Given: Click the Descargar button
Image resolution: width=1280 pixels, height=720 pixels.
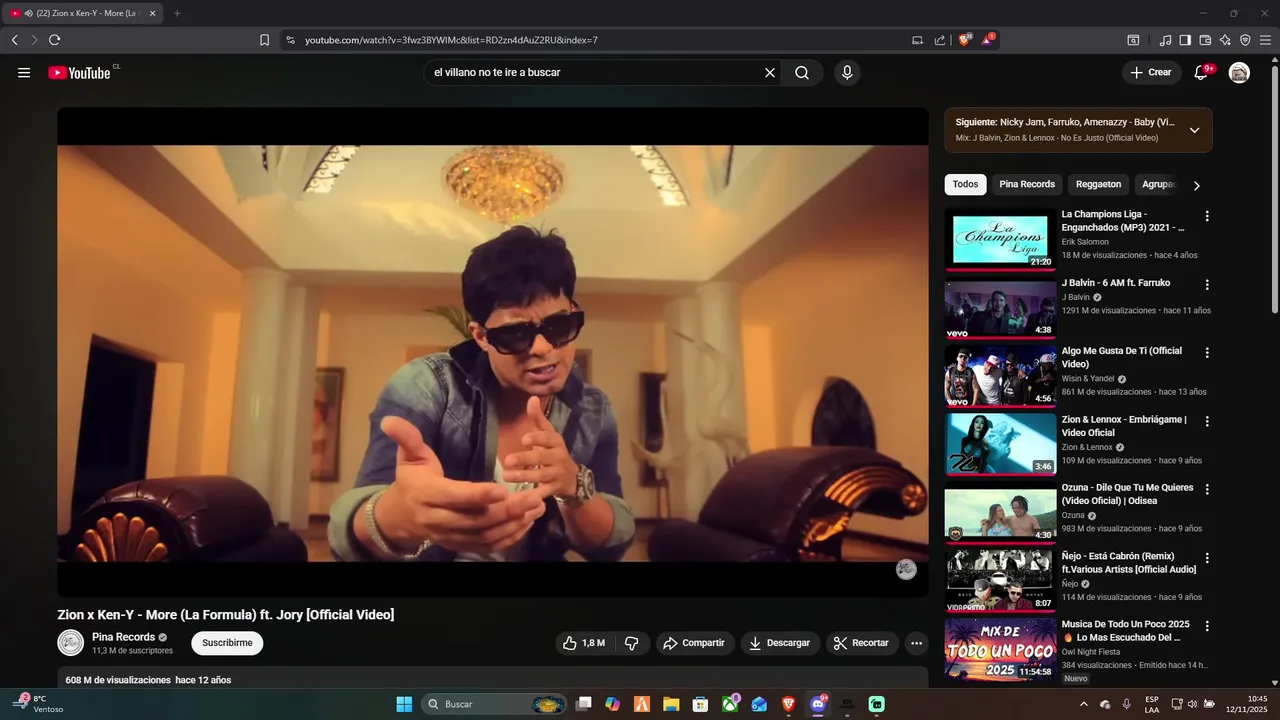Looking at the screenshot, I should (x=780, y=643).
